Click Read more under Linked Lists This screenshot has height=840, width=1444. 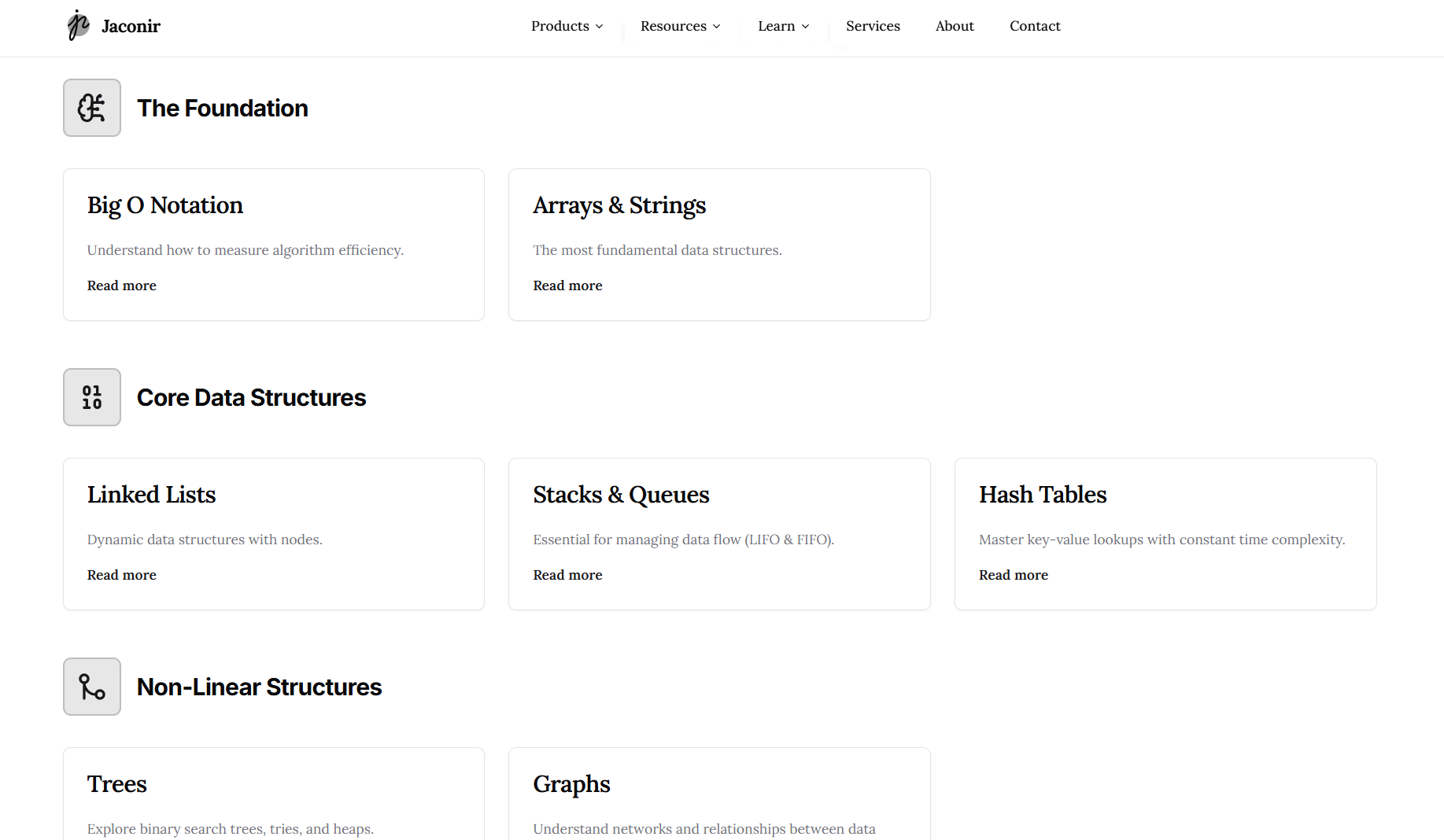121,575
